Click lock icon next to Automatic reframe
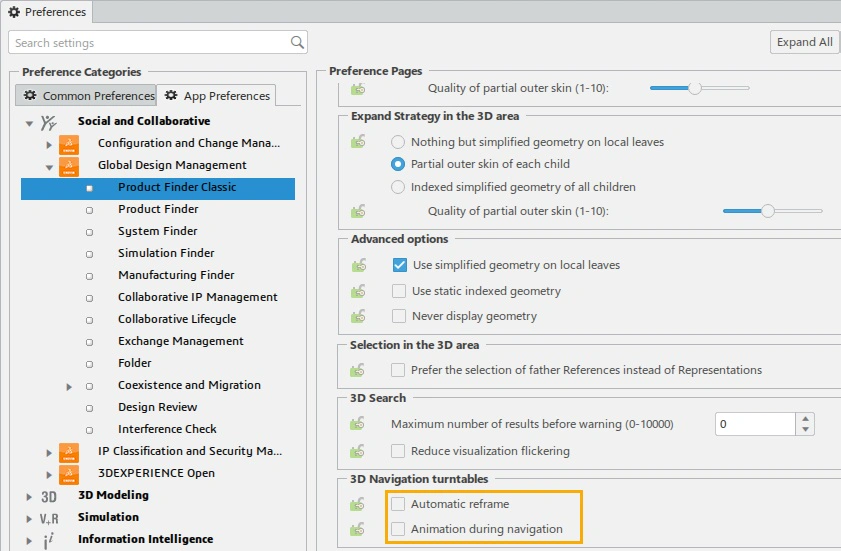841x551 pixels. click(x=358, y=505)
